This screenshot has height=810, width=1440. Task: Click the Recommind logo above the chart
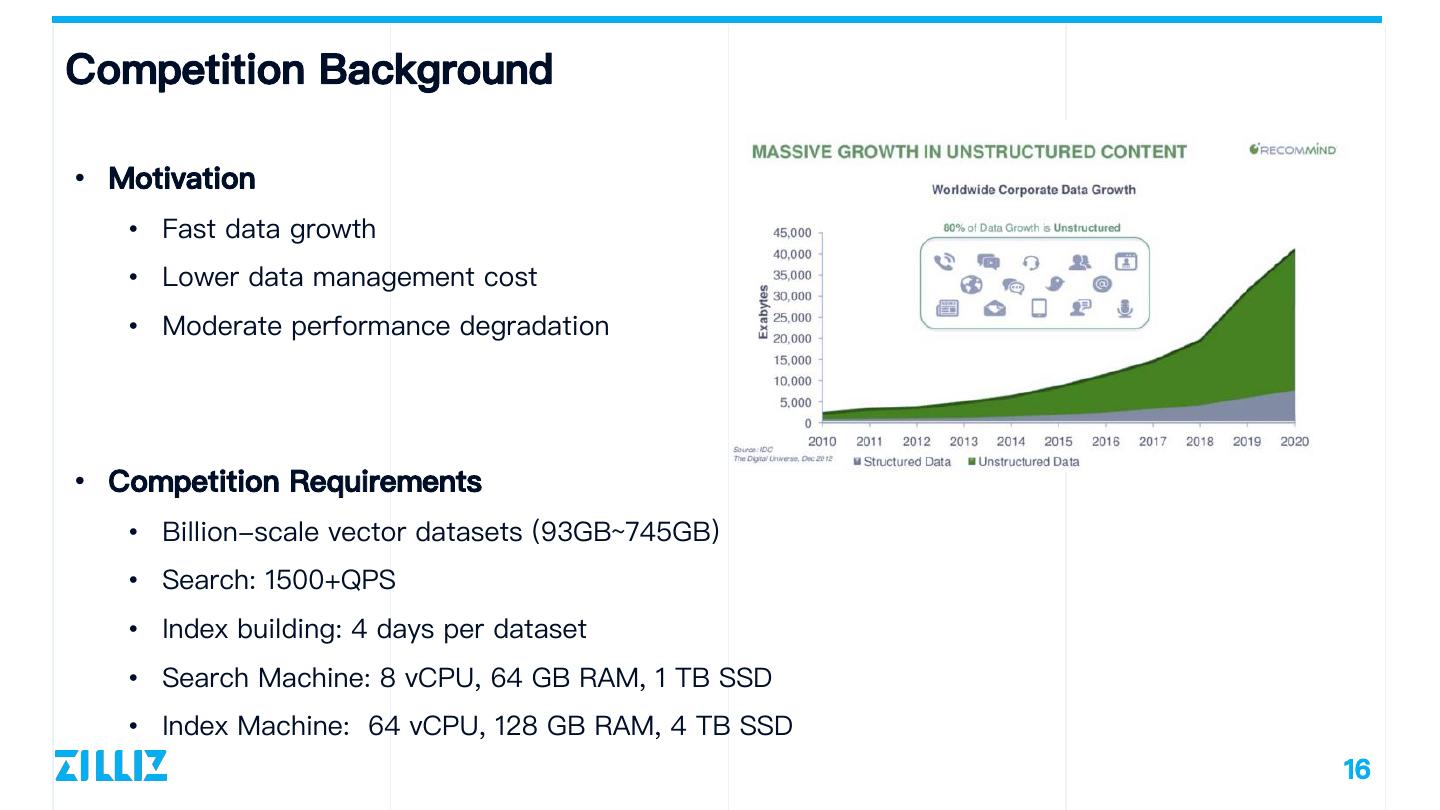click(1292, 150)
